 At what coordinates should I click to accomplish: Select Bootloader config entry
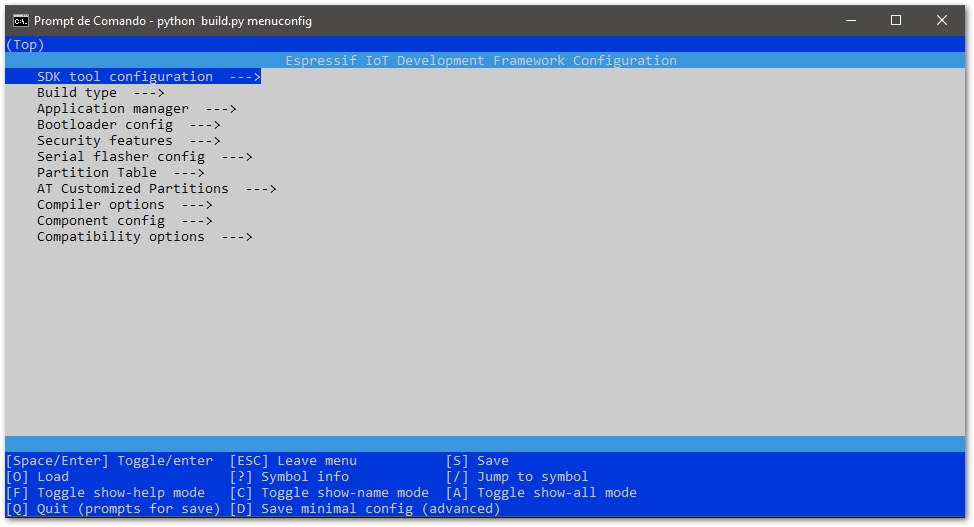click(129, 125)
